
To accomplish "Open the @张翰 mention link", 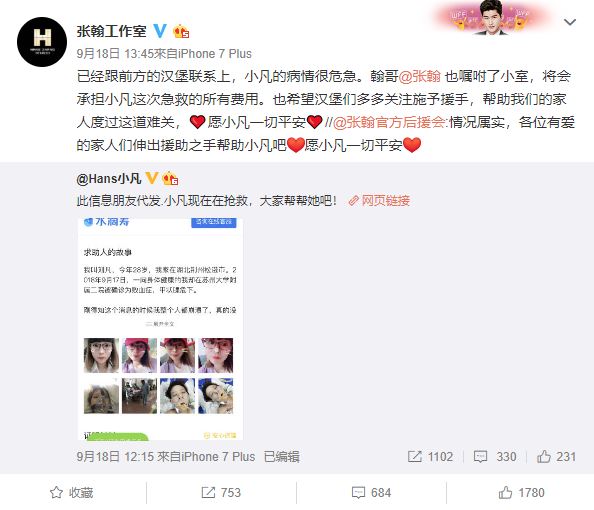I will point(420,76).
